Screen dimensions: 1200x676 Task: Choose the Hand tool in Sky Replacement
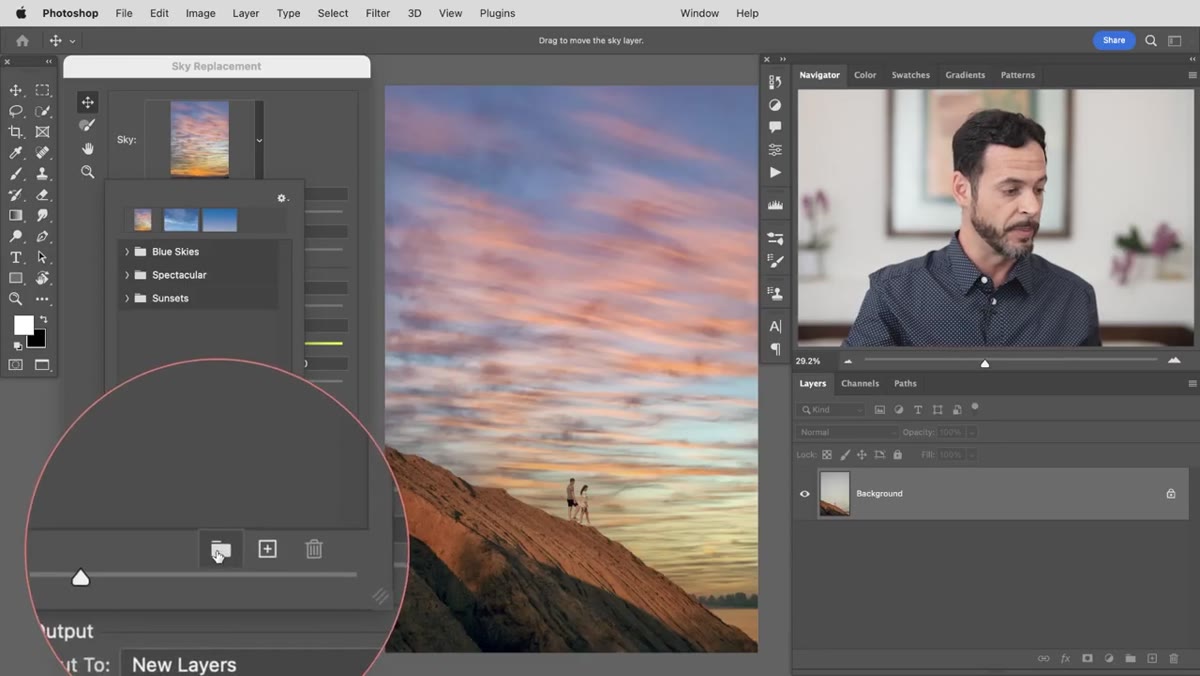point(88,148)
